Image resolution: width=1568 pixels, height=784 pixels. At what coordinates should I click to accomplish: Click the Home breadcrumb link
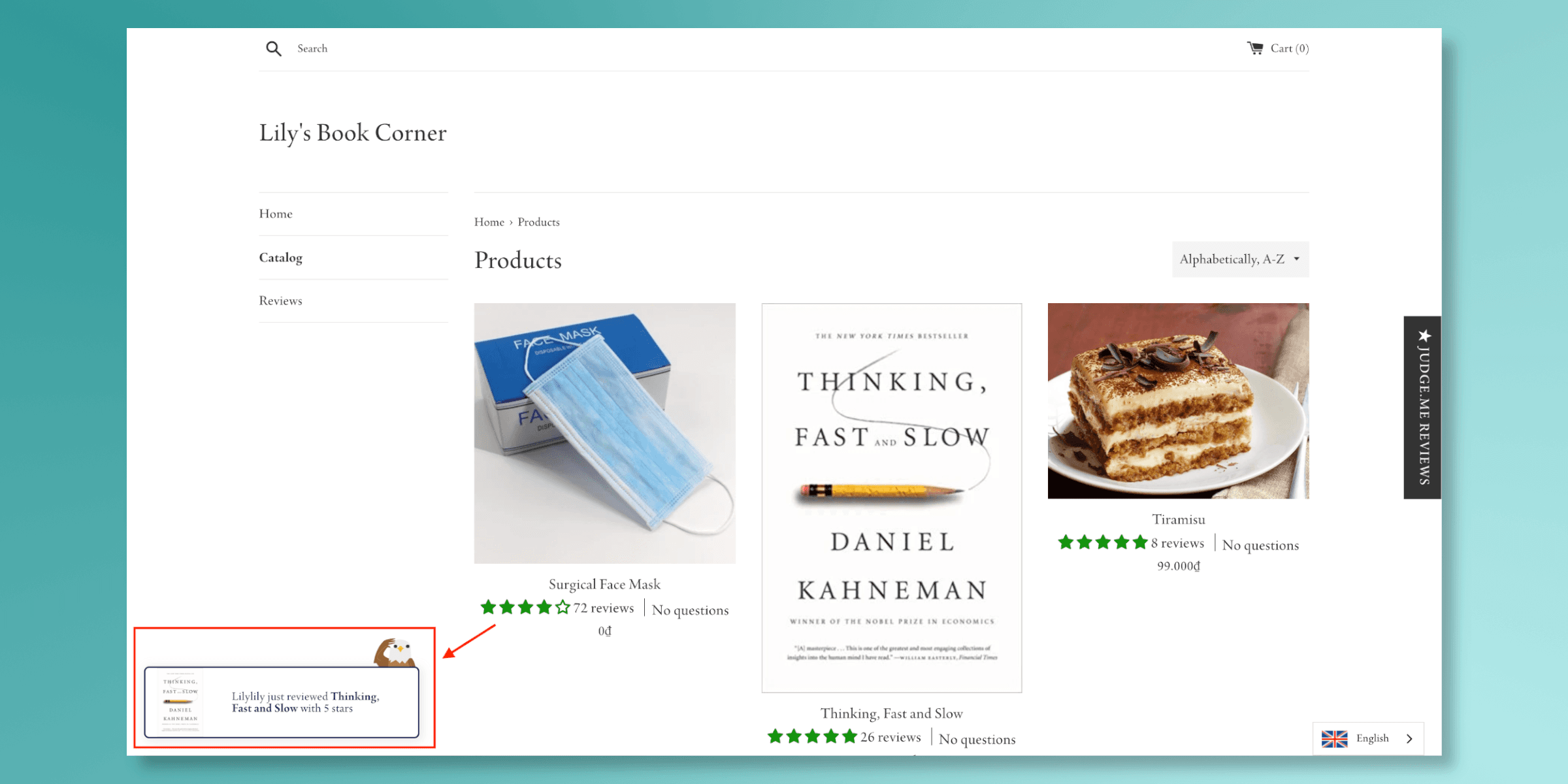[x=489, y=222]
